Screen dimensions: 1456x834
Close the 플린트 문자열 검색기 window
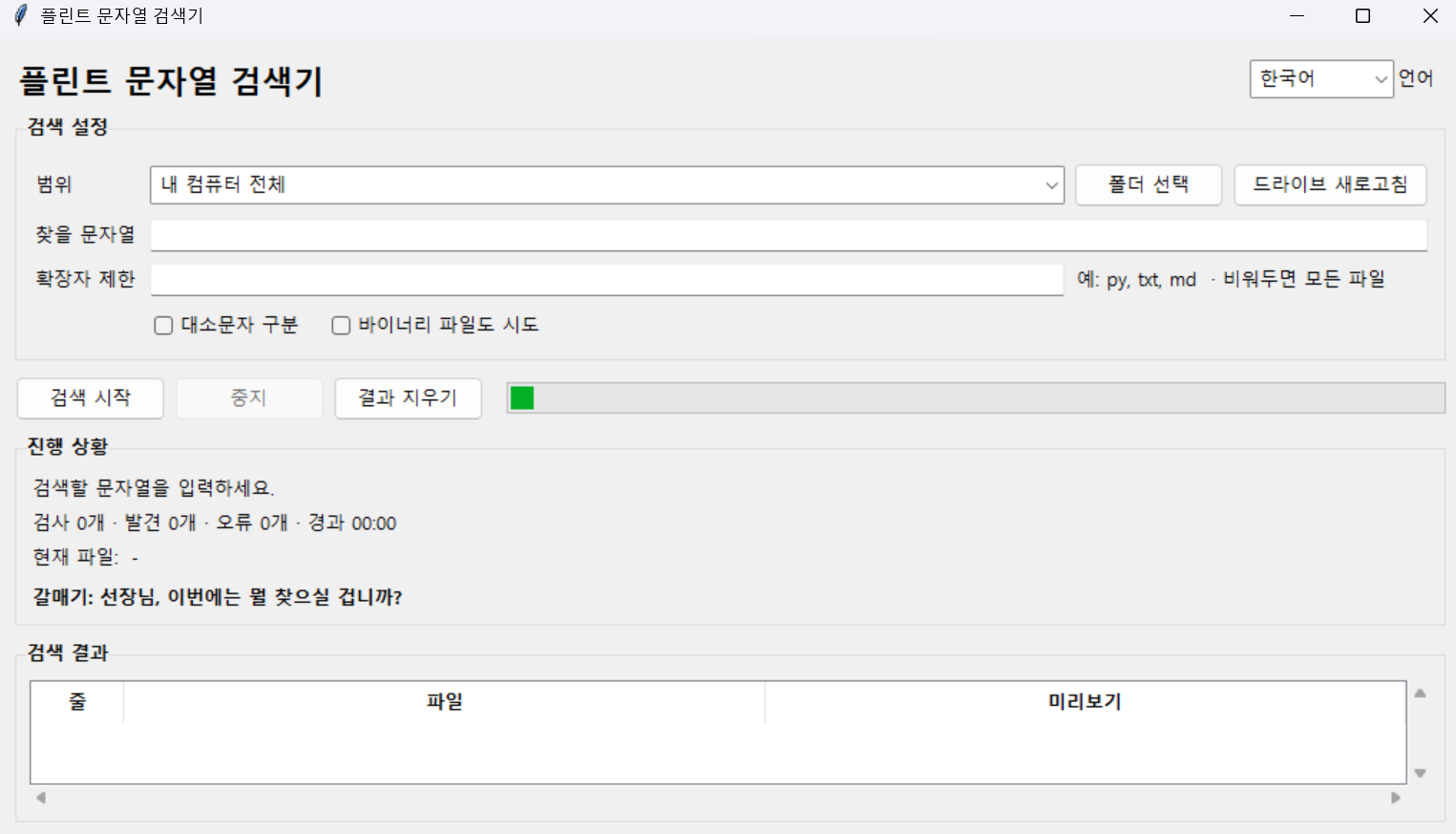[x=1430, y=16]
